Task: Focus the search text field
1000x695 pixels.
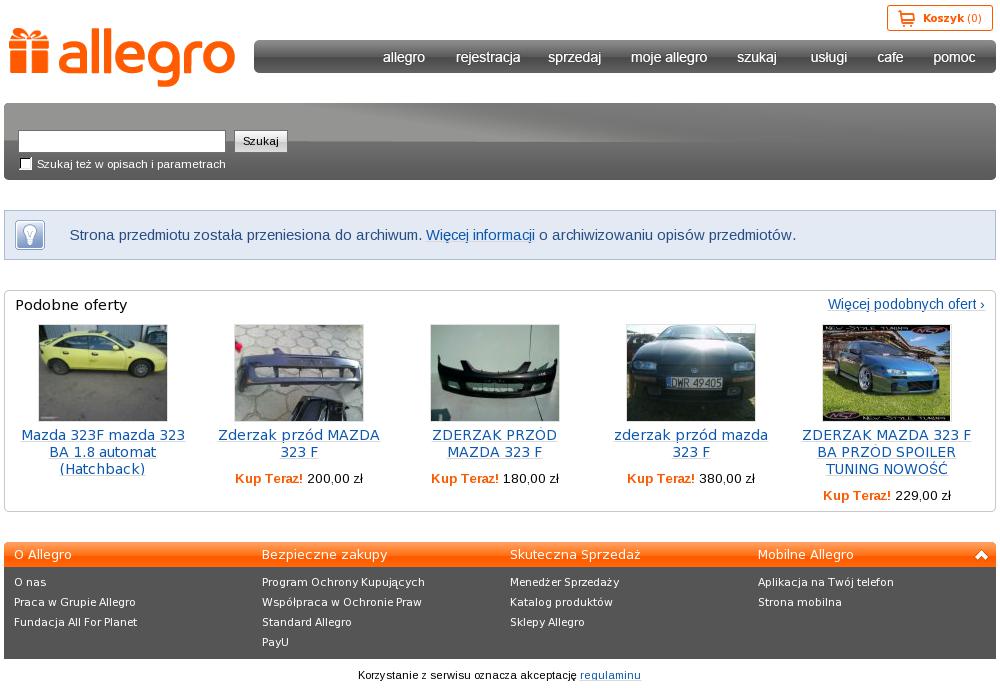Action: click(x=122, y=141)
